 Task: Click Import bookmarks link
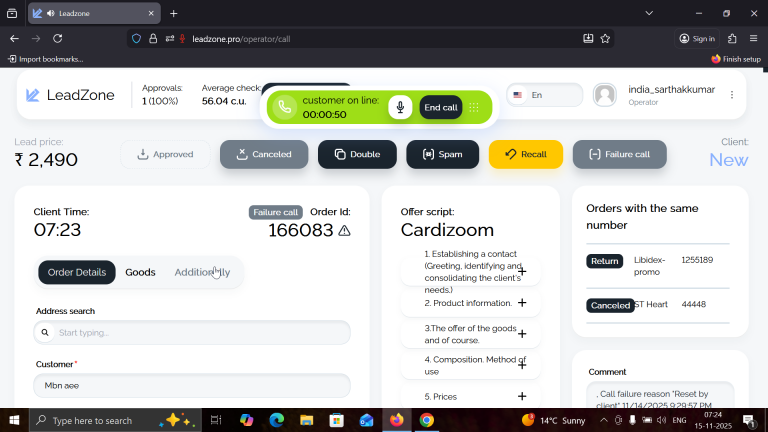[46, 59]
